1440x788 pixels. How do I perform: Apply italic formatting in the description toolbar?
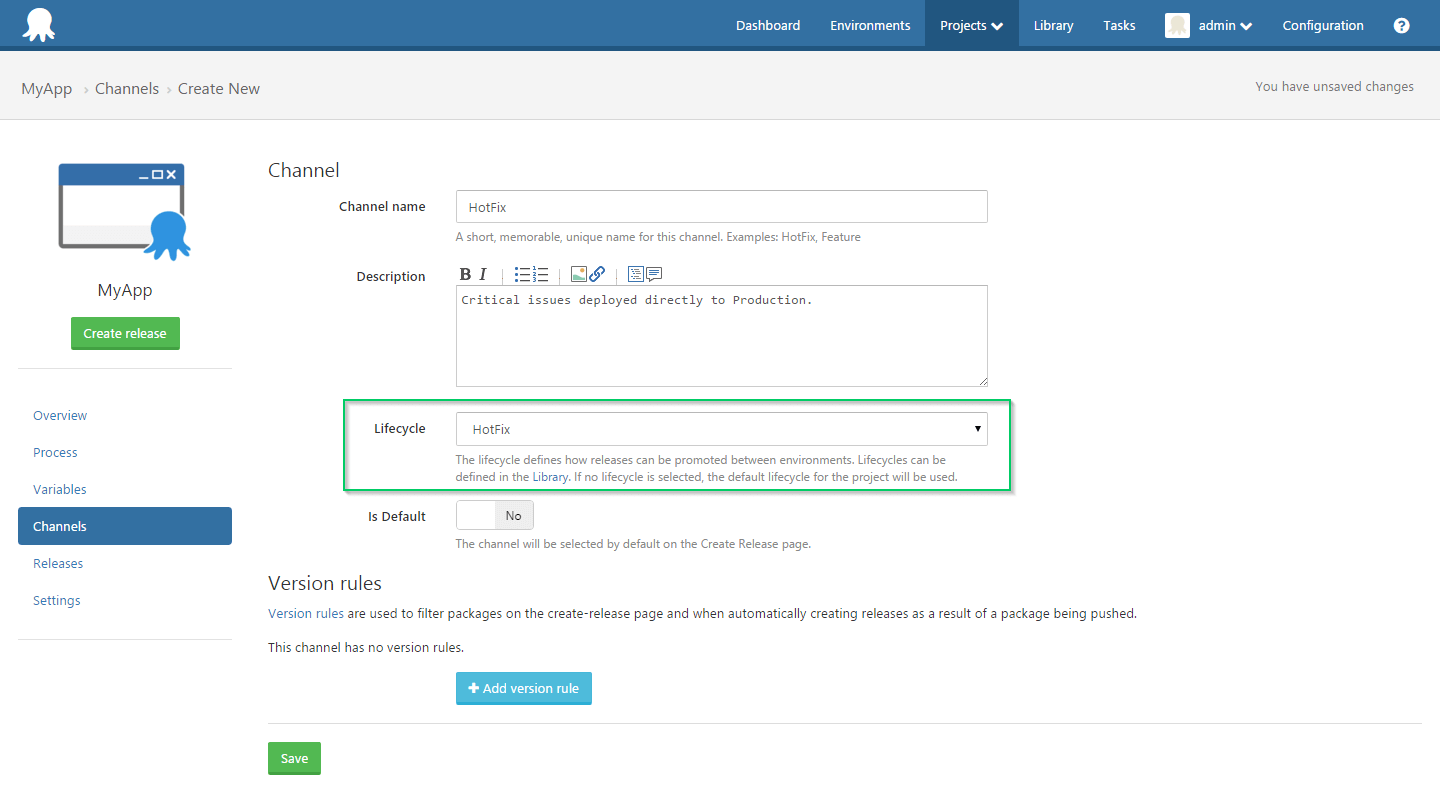[x=483, y=274]
